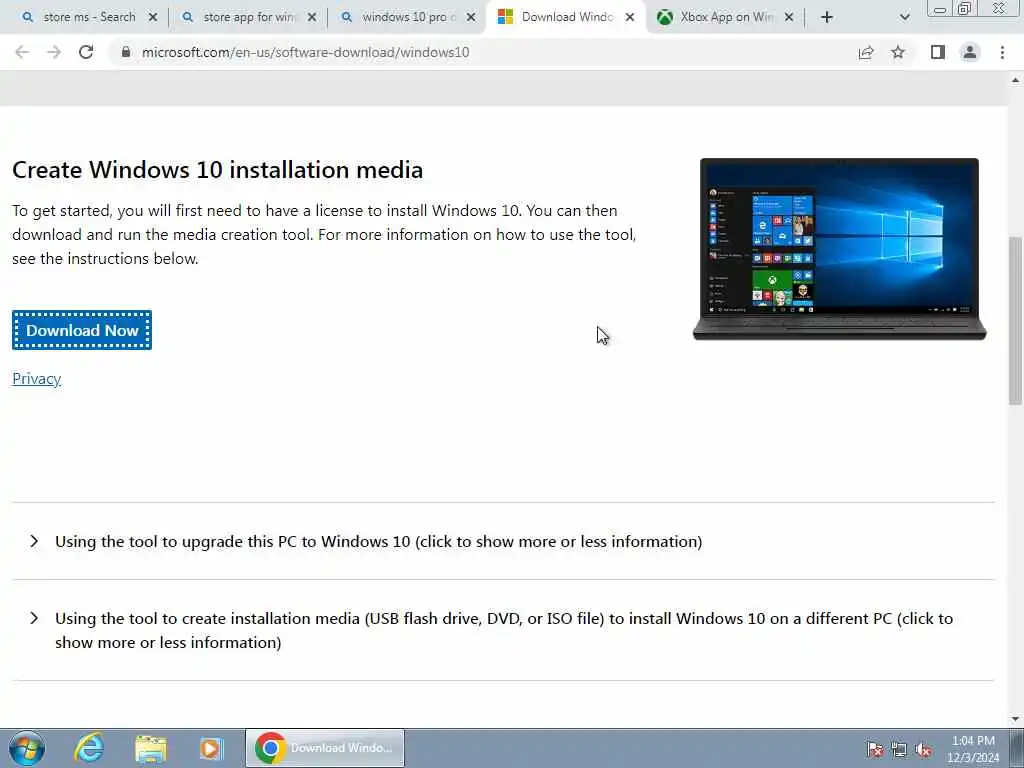Click the muted volume tray icon
The width and height of the screenshot is (1024, 768).
coord(923,750)
